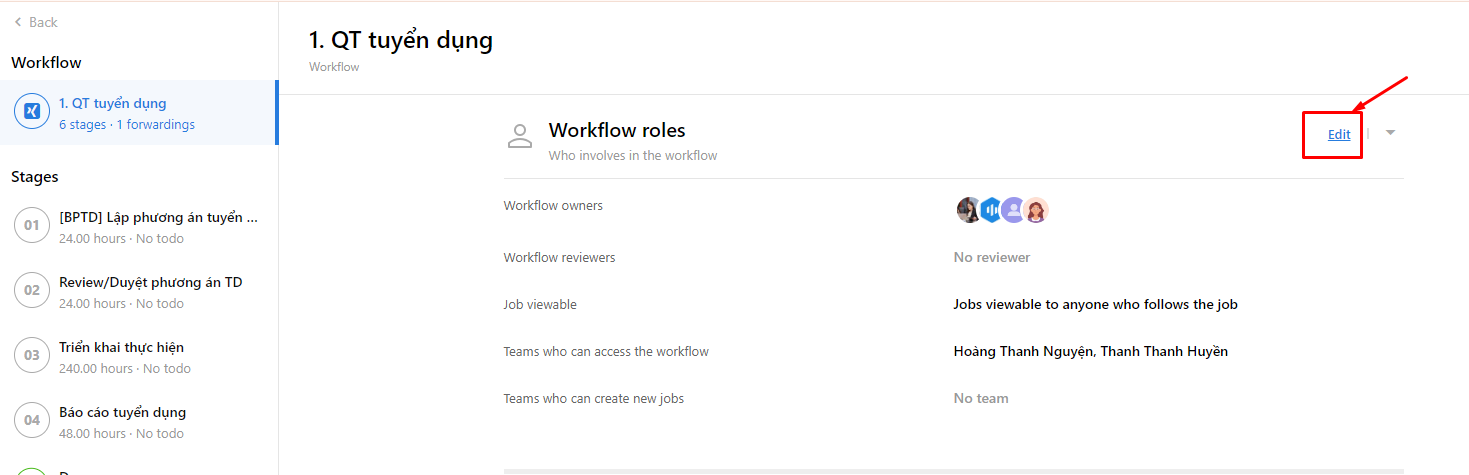This screenshot has height=475, width=1469.
Task: Expand the dropdown arrow beside Edit
Action: [x=1390, y=133]
